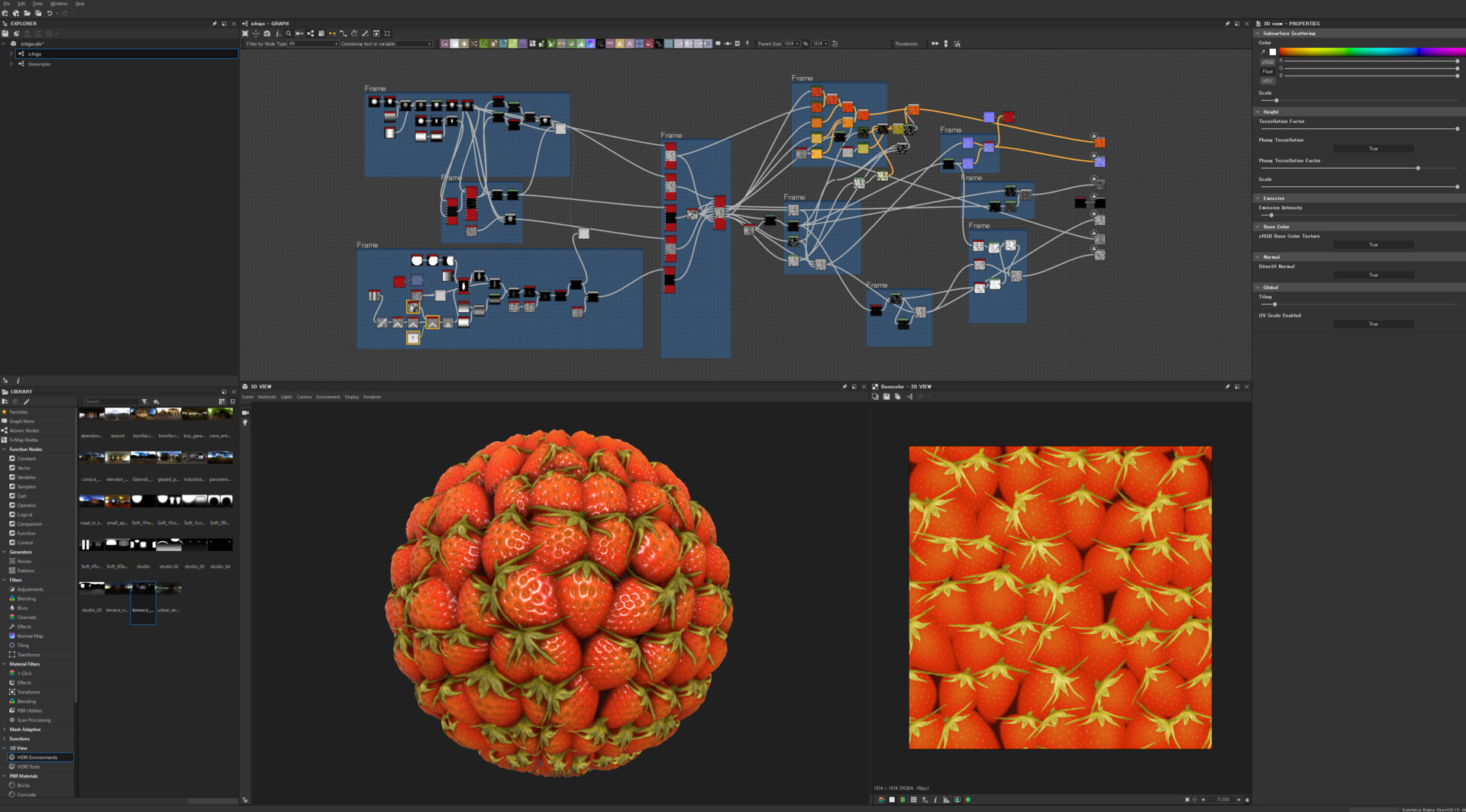Switch color mode with the HSV button
This screenshot has width=1466, height=812.
pos(1267,81)
